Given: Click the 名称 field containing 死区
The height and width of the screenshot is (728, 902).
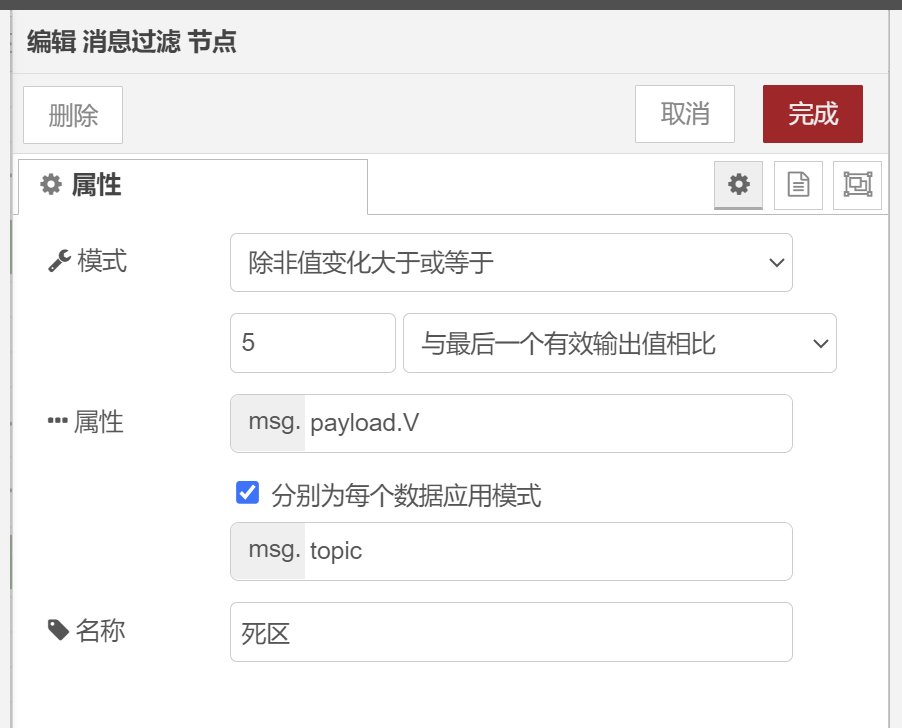Looking at the screenshot, I should pyautogui.click(x=511, y=632).
